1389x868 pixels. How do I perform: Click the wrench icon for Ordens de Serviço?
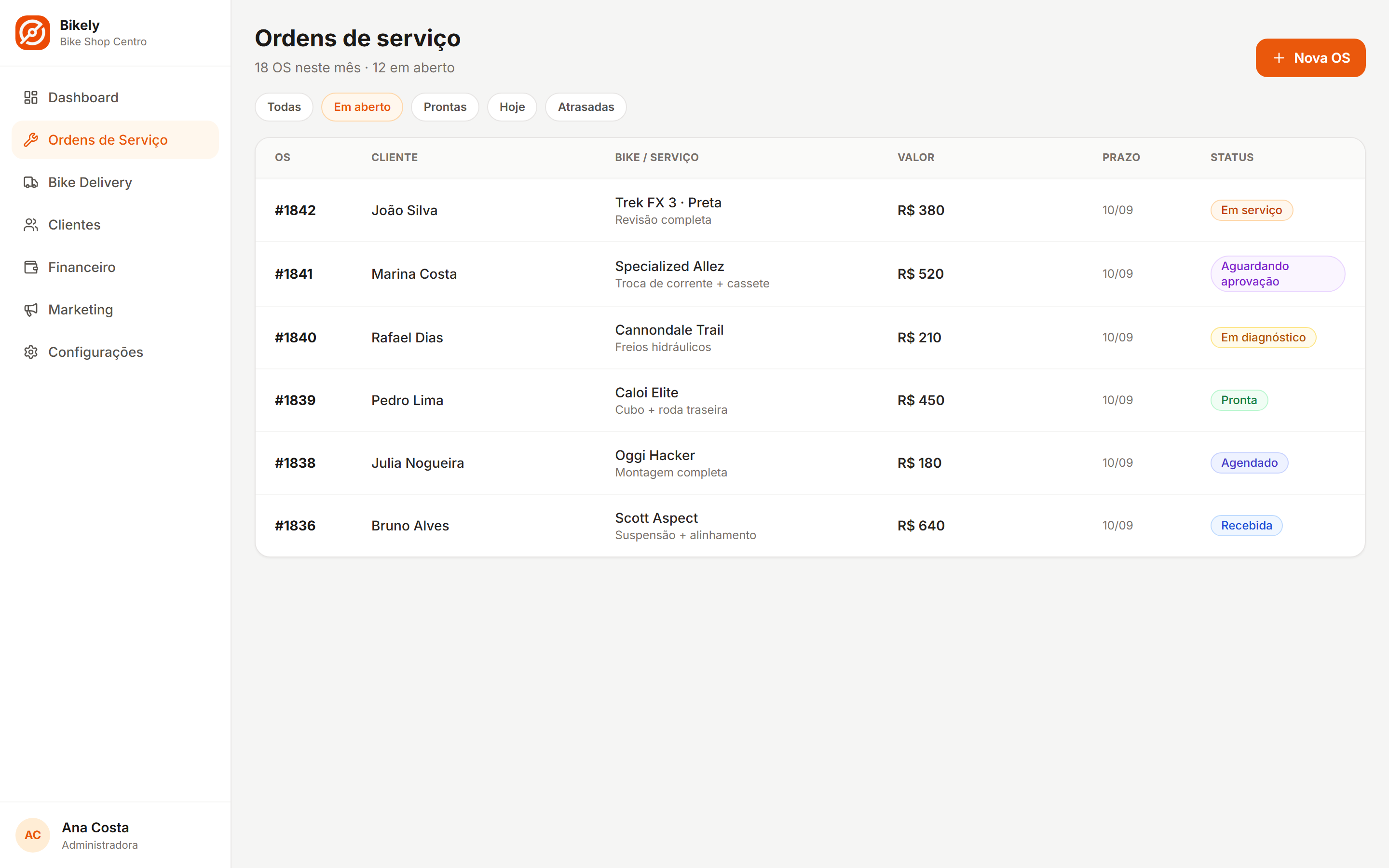(x=31, y=140)
